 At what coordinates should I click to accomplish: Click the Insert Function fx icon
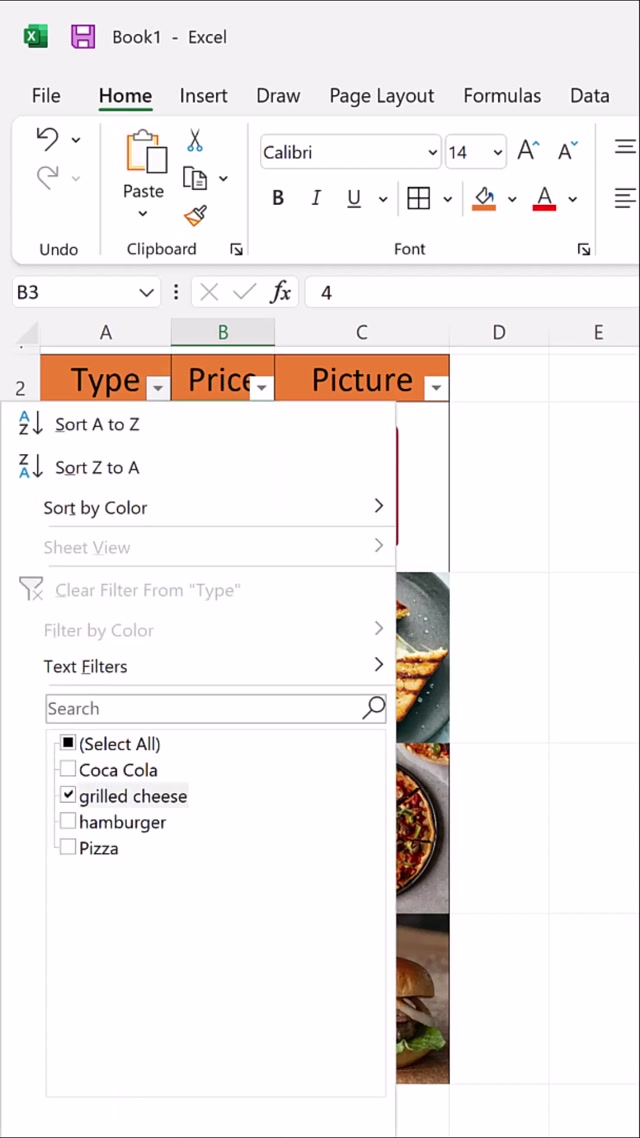pos(281,292)
